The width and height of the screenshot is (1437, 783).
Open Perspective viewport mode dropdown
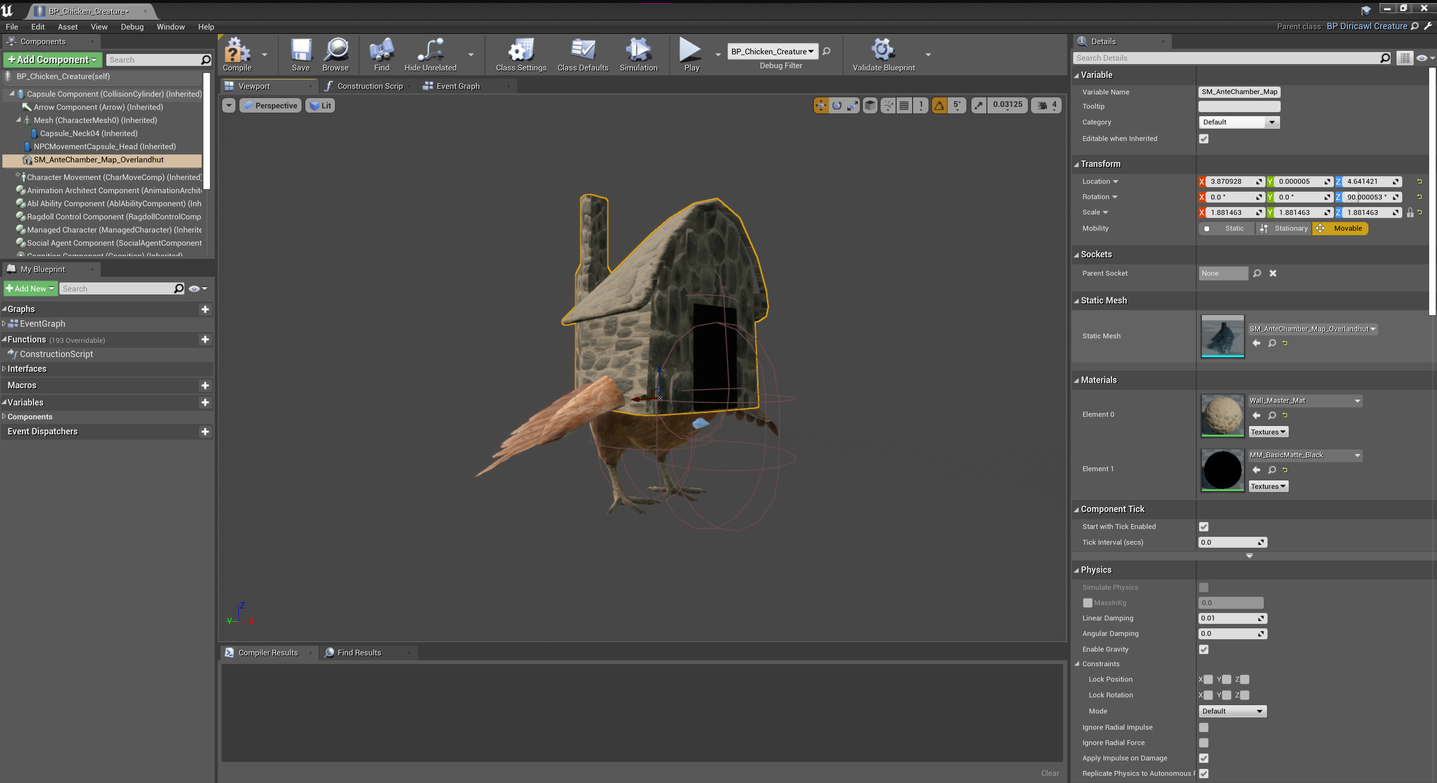coord(270,105)
